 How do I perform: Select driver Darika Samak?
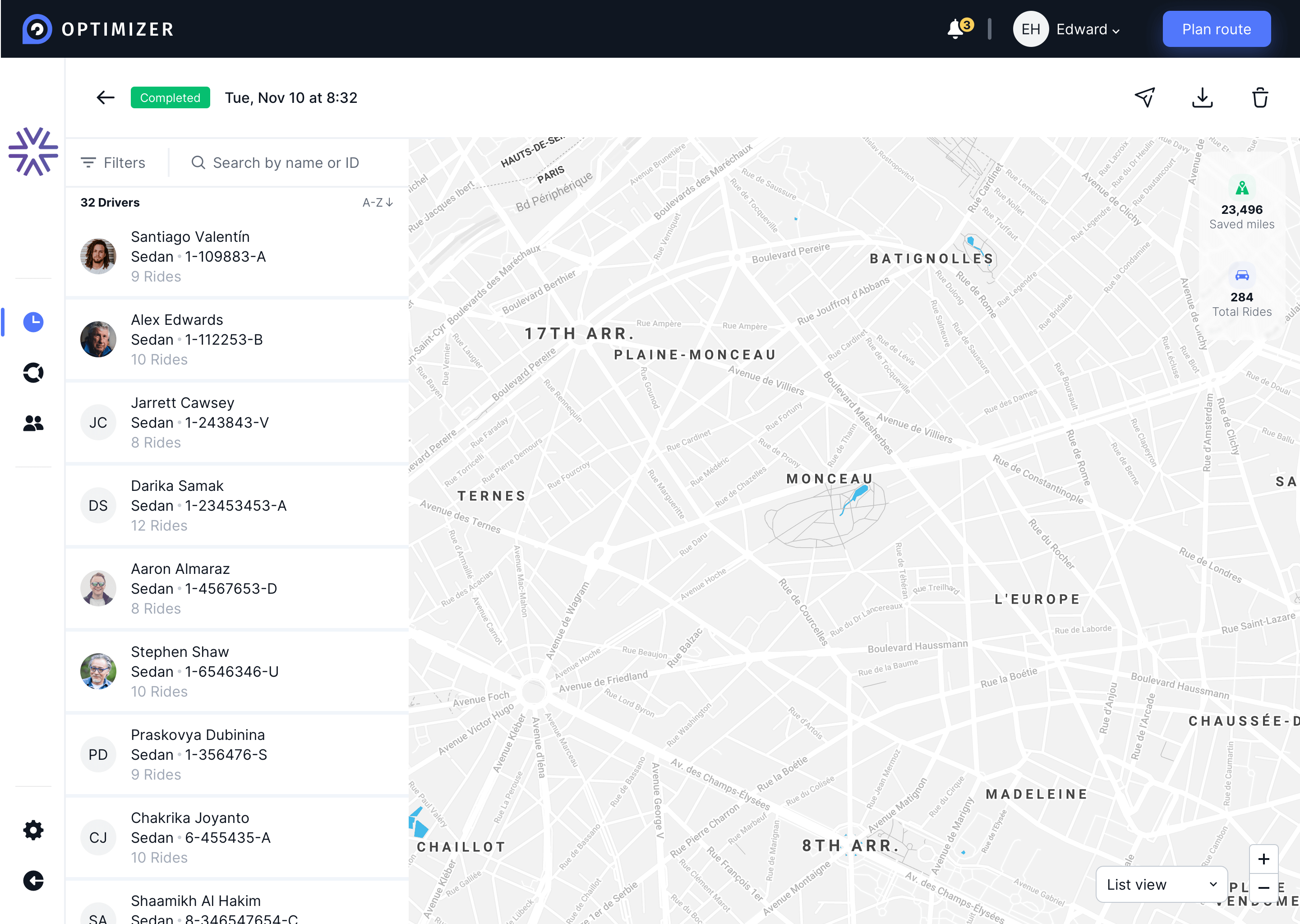coord(236,506)
